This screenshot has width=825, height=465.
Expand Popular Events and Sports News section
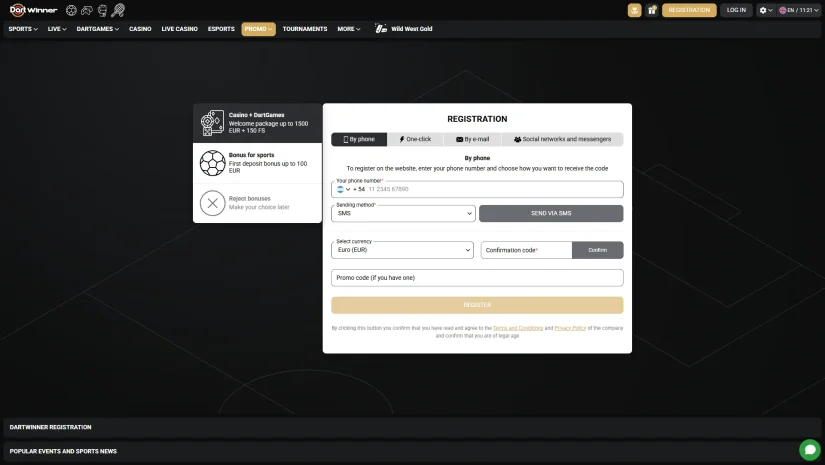[412, 451]
